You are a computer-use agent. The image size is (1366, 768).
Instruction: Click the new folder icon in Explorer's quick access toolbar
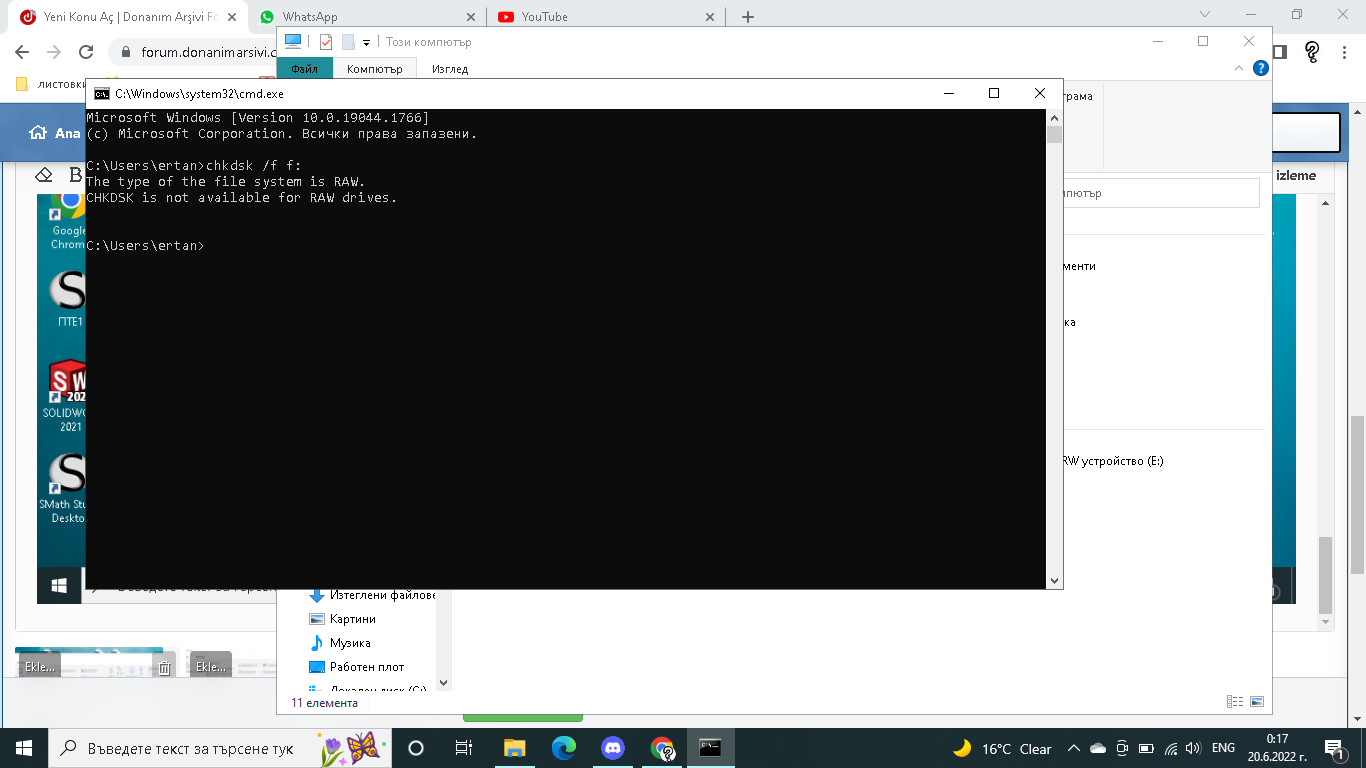[348, 42]
